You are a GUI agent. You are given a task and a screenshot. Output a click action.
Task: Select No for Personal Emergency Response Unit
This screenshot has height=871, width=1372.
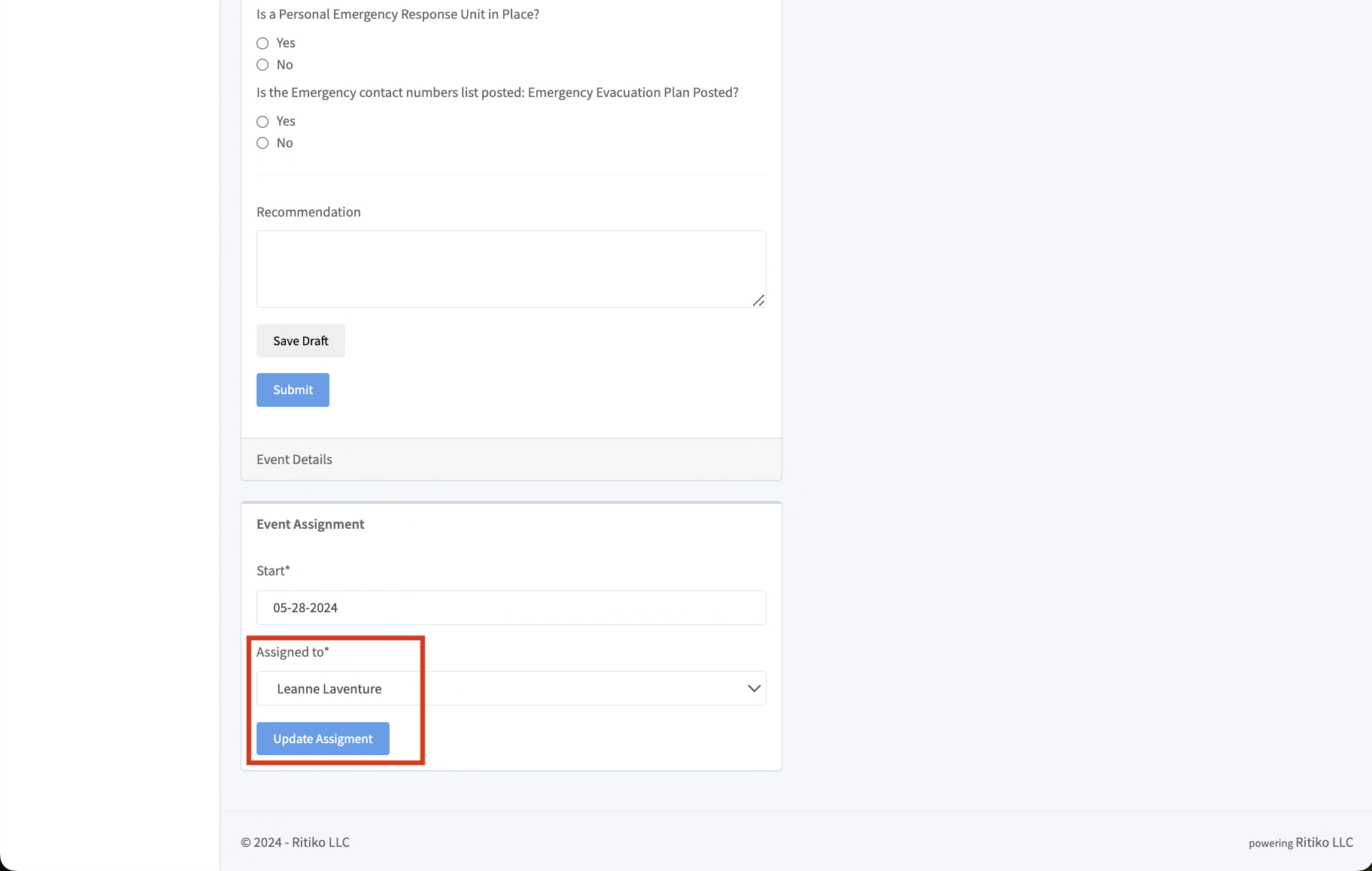[263, 65]
